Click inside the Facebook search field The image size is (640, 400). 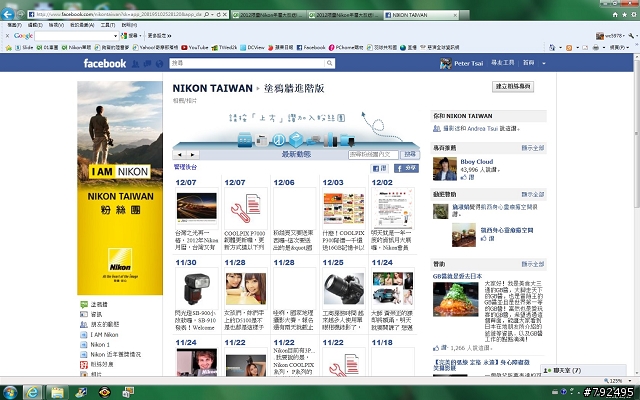click(247, 63)
